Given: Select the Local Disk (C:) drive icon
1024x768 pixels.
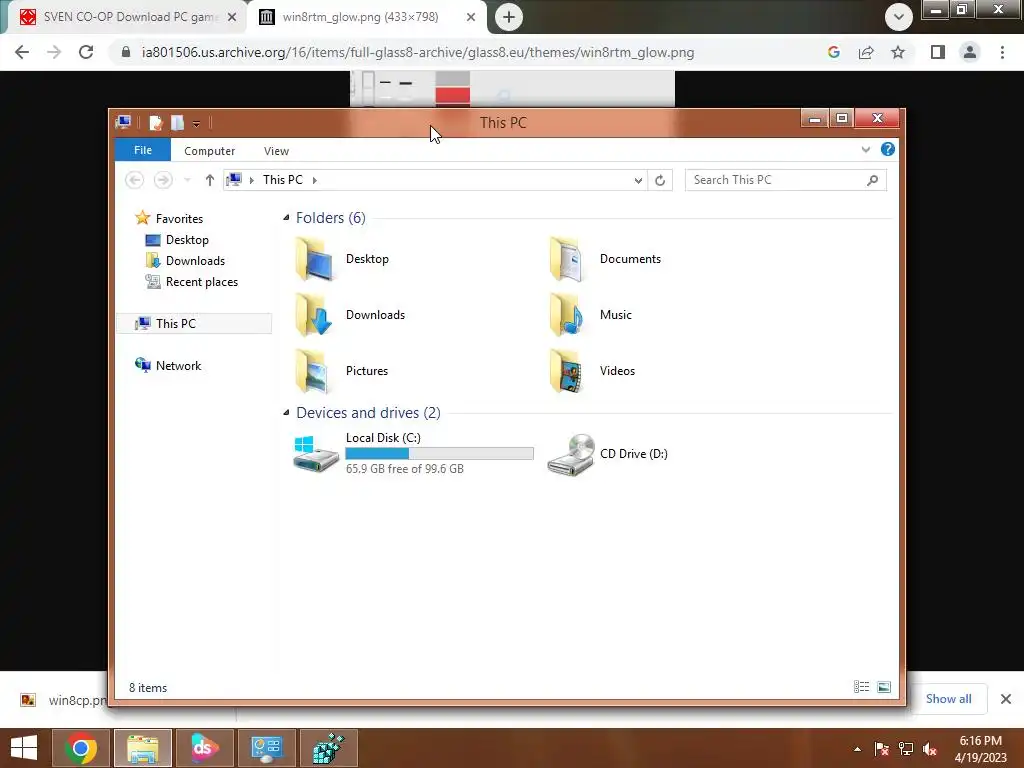Looking at the screenshot, I should point(315,453).
